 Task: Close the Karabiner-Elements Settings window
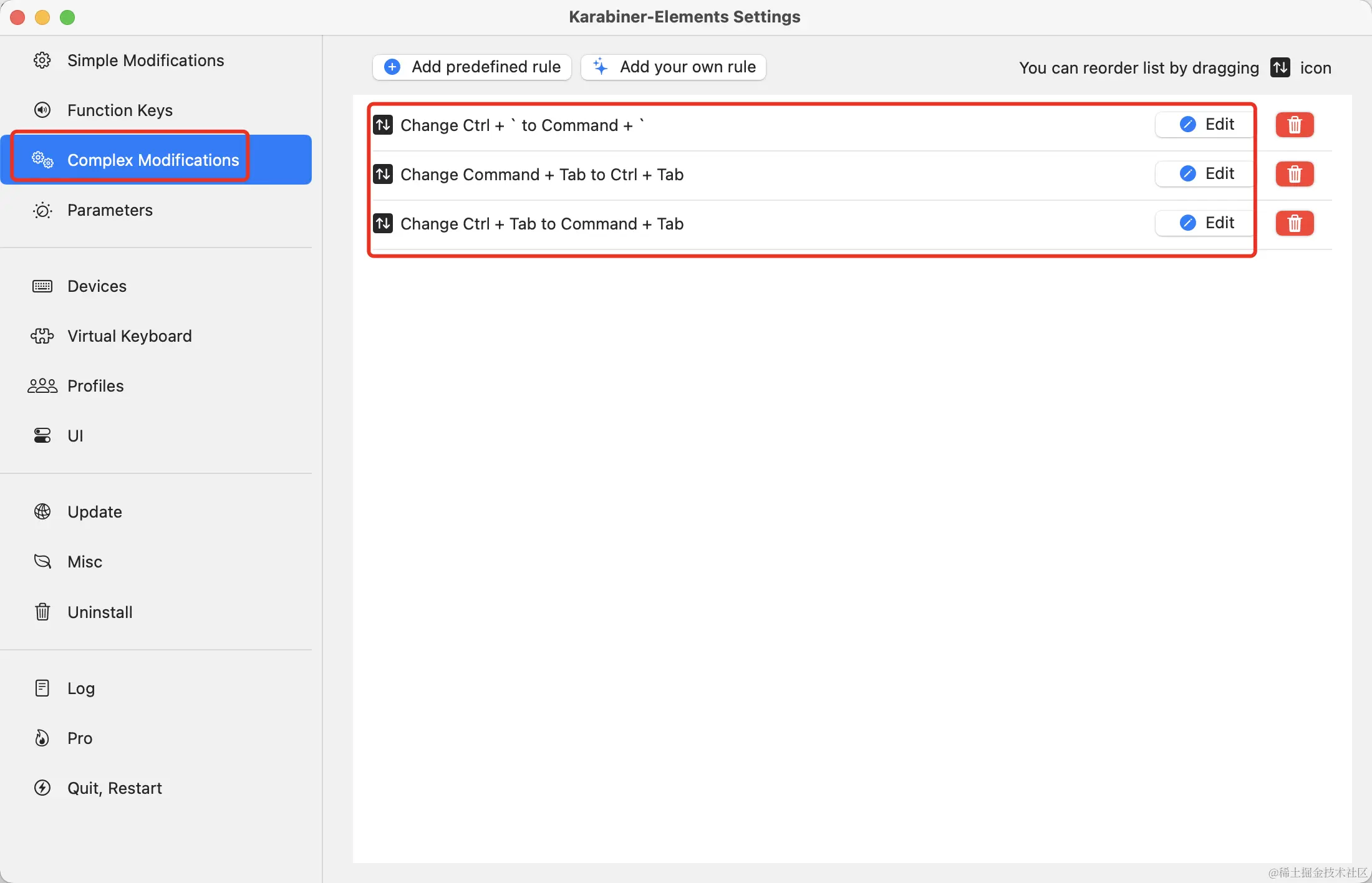point(17,17)
